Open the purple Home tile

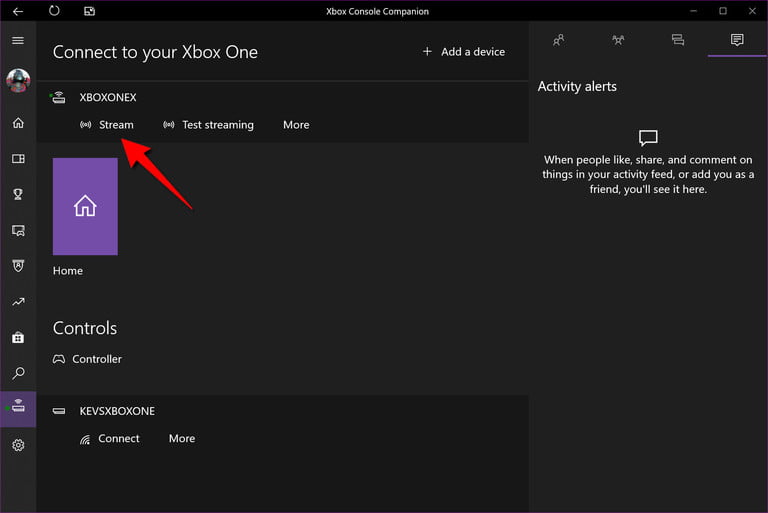coord(85,206)
